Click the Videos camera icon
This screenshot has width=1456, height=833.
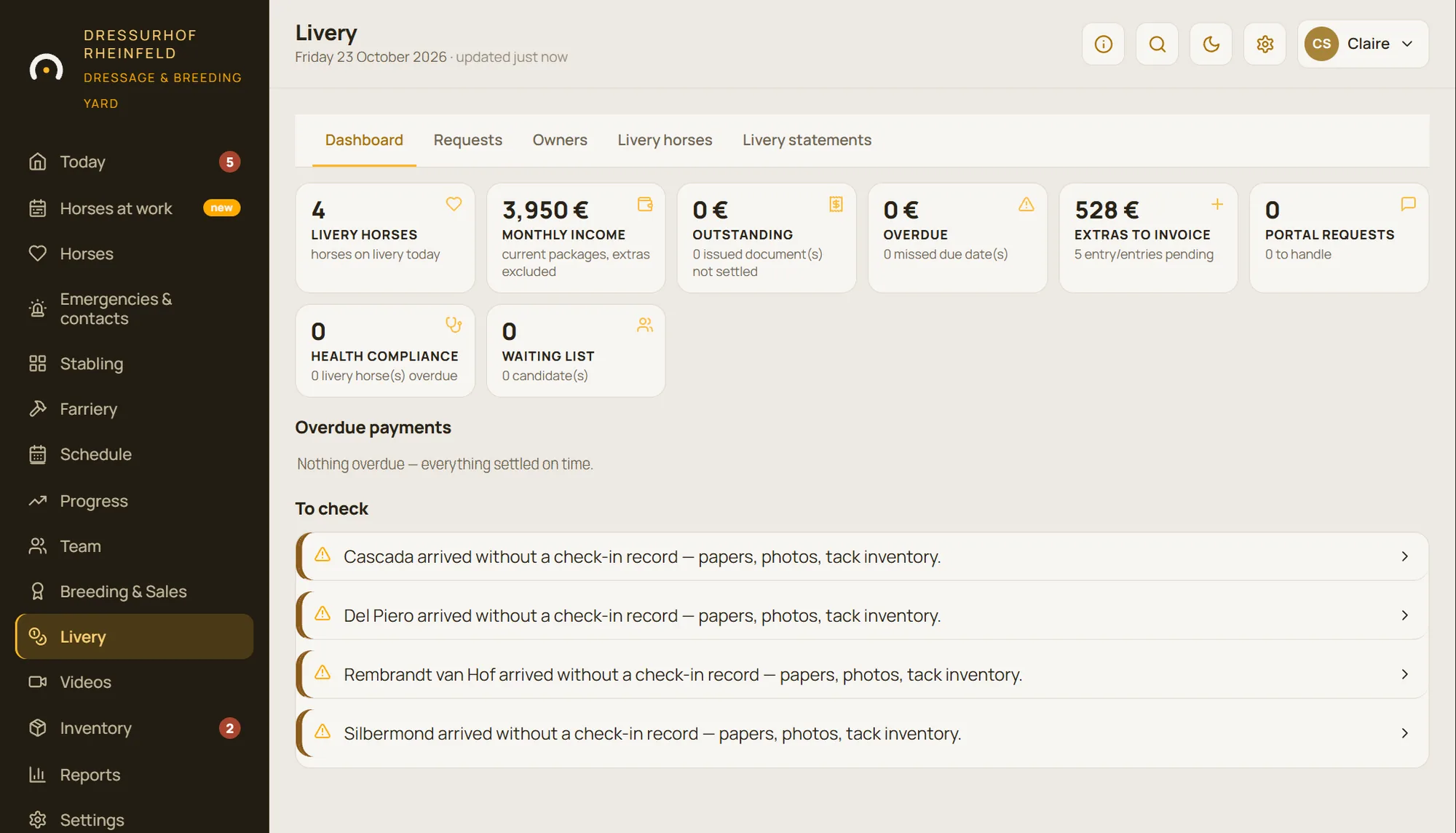pos(38,682)
